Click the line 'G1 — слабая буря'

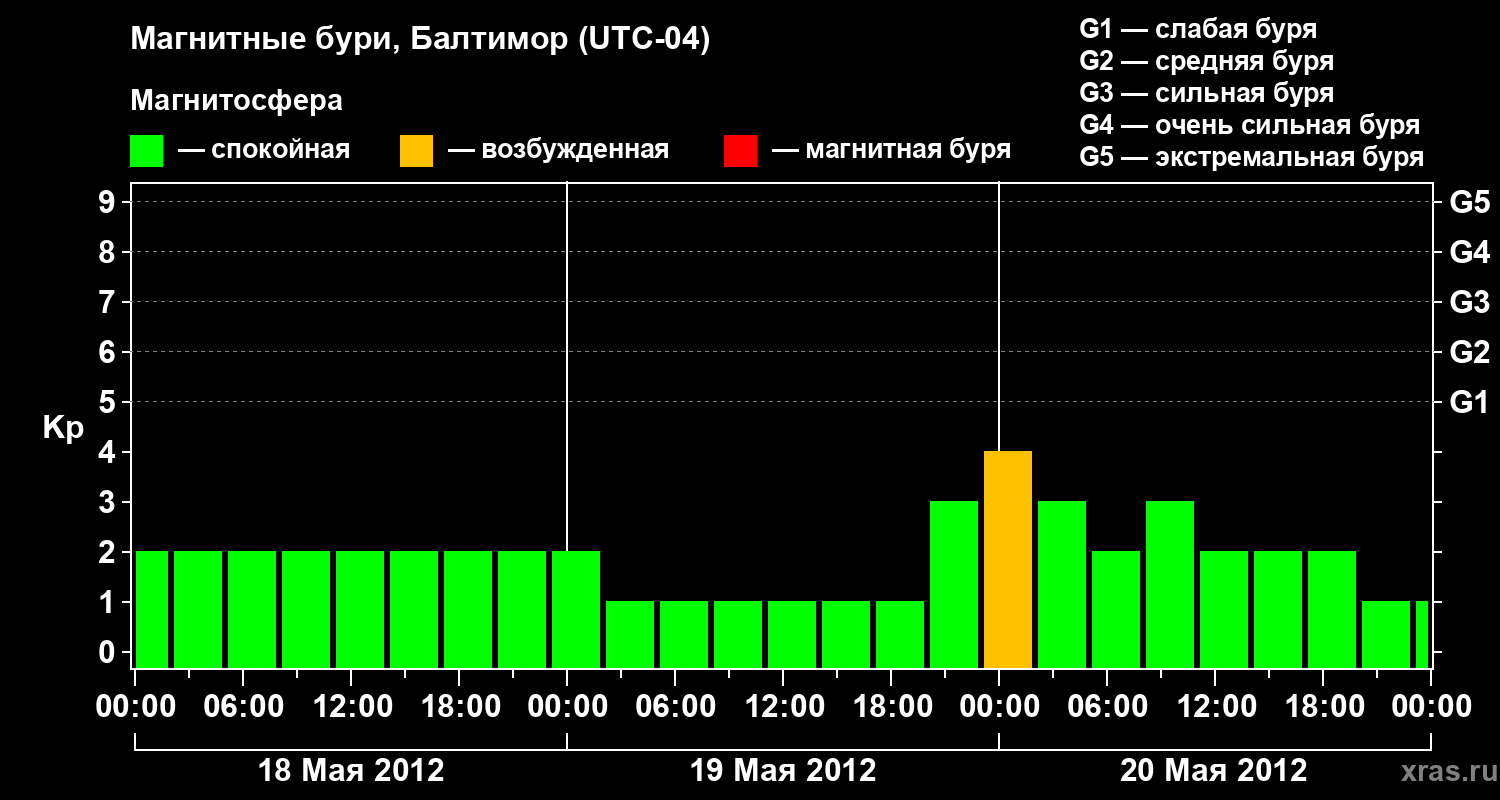point(1198,29)
